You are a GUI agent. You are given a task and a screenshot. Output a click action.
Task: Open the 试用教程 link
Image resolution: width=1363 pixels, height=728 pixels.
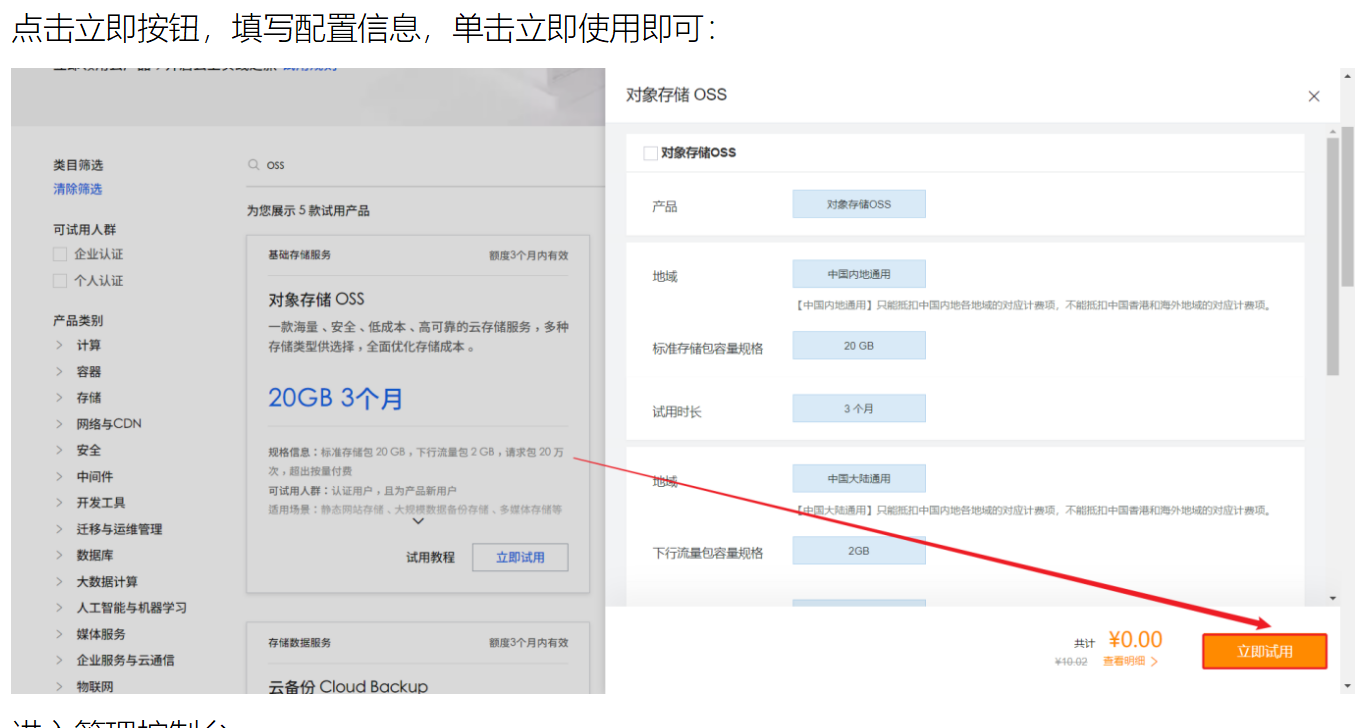430,557
